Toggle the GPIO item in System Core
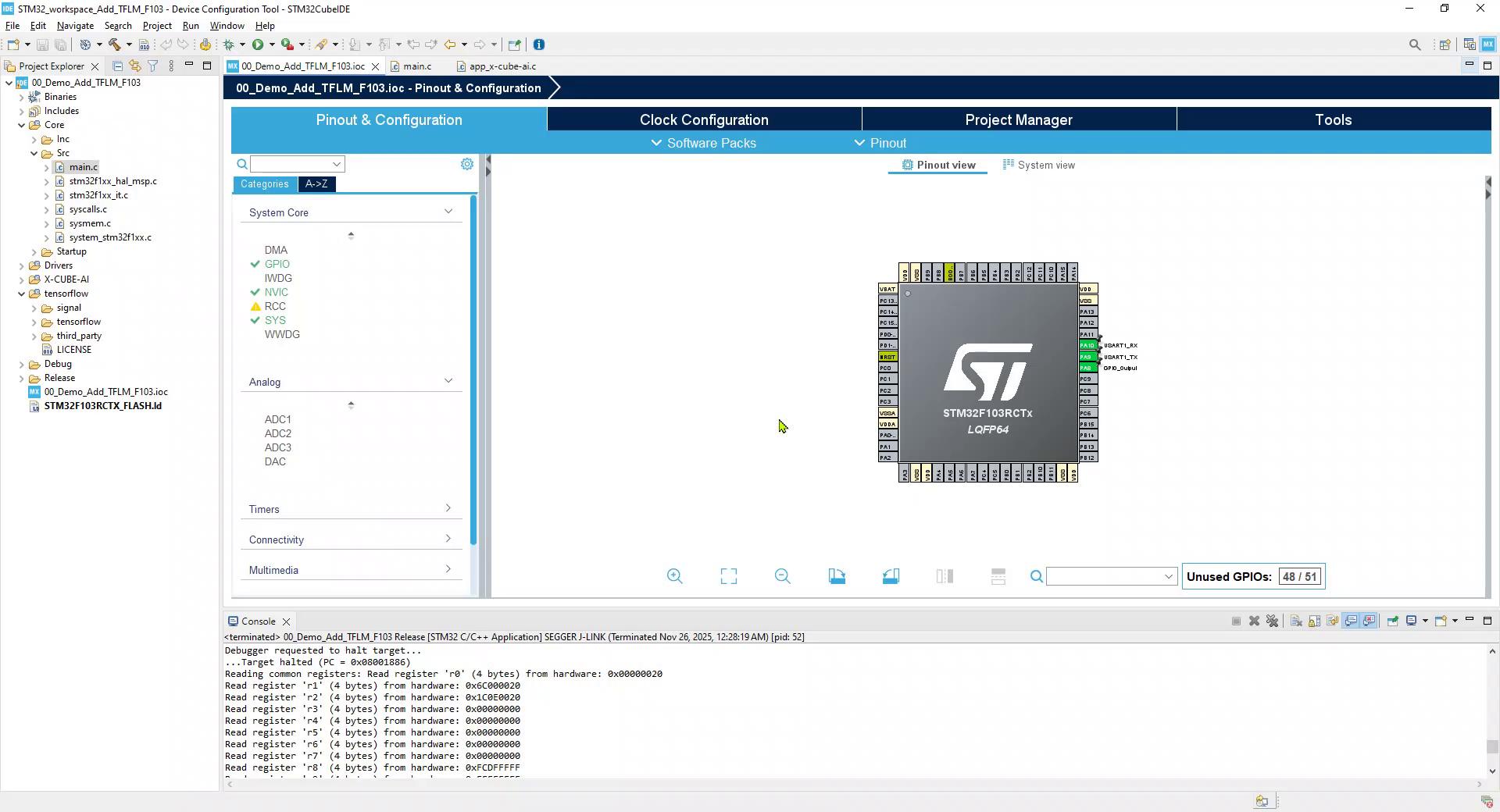The height and width of the screenshot is (812, 1500). 277,264
